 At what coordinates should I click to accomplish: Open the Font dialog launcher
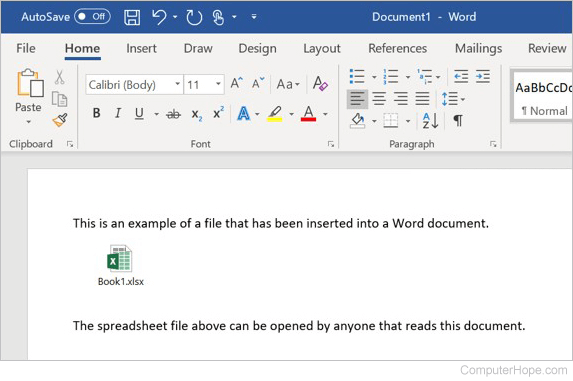(331, 144)
